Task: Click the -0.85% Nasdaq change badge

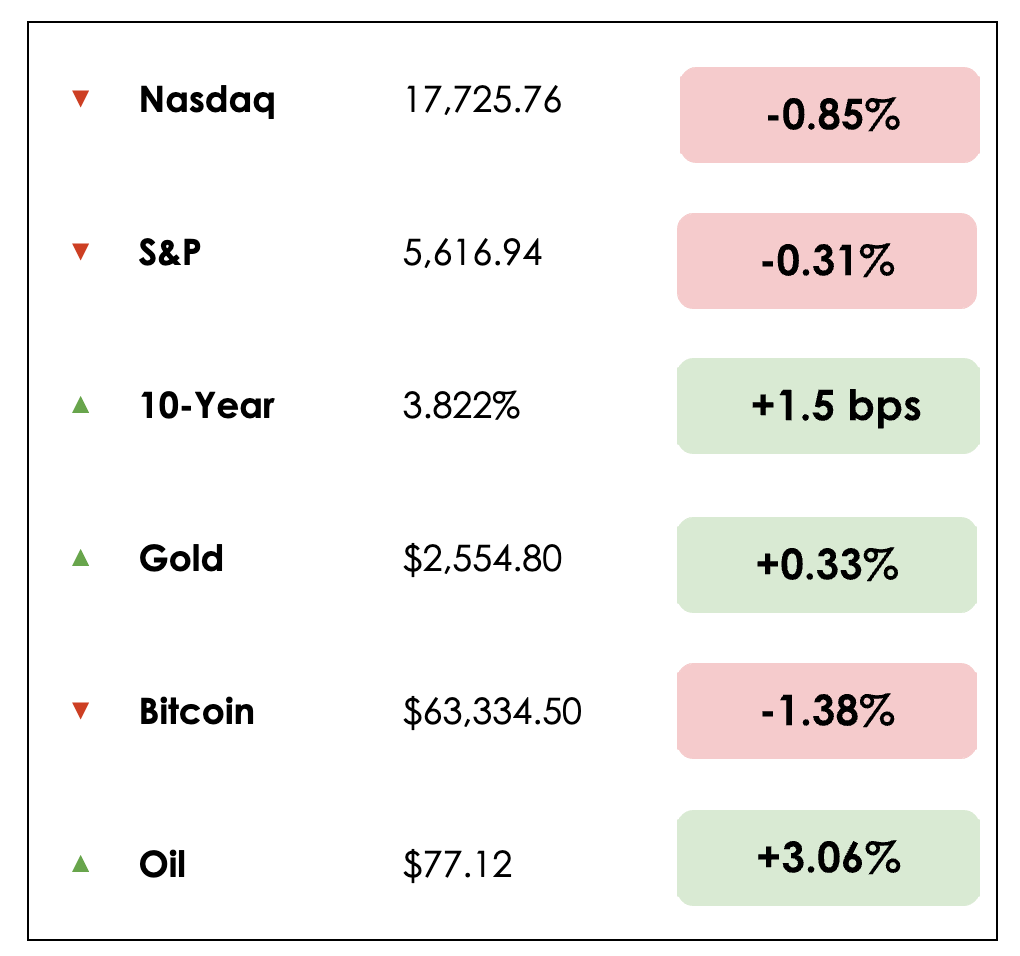Action: pyautogui.click(x=829, y=116)
